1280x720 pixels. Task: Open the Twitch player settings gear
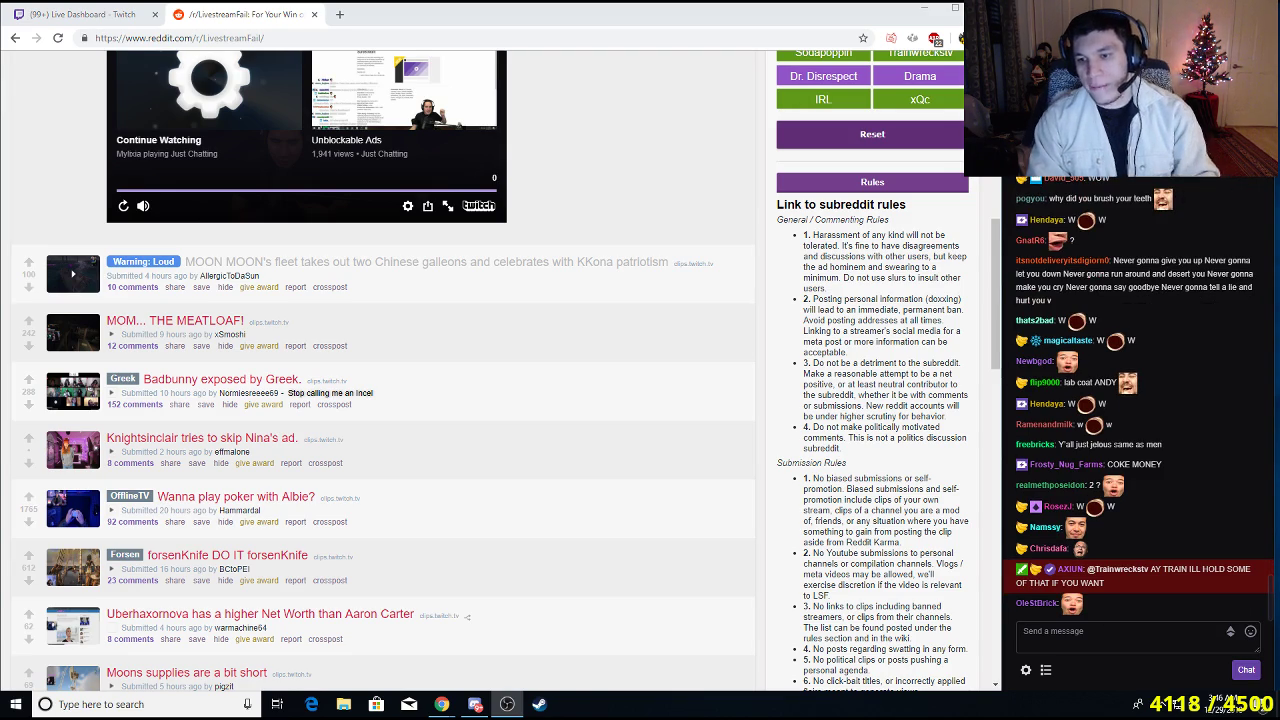(x=408, y=206)
